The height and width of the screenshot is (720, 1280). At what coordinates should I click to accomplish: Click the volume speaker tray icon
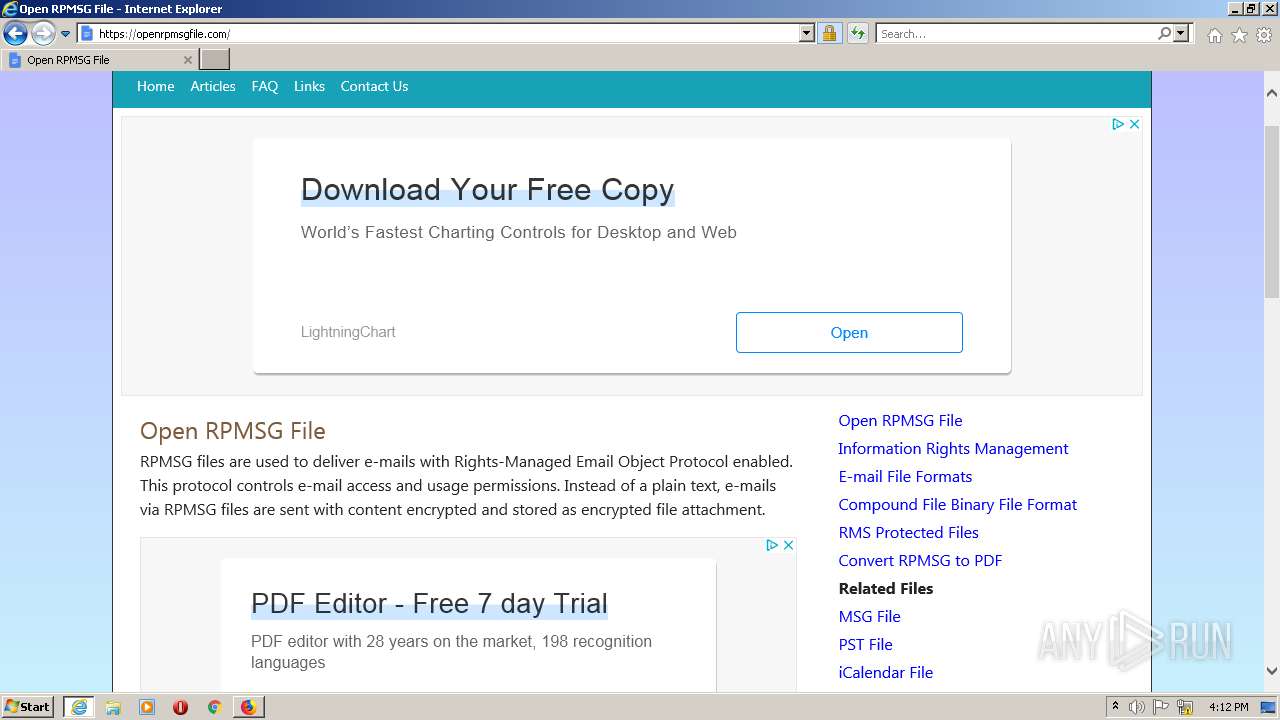click(x=1137, y=707)
